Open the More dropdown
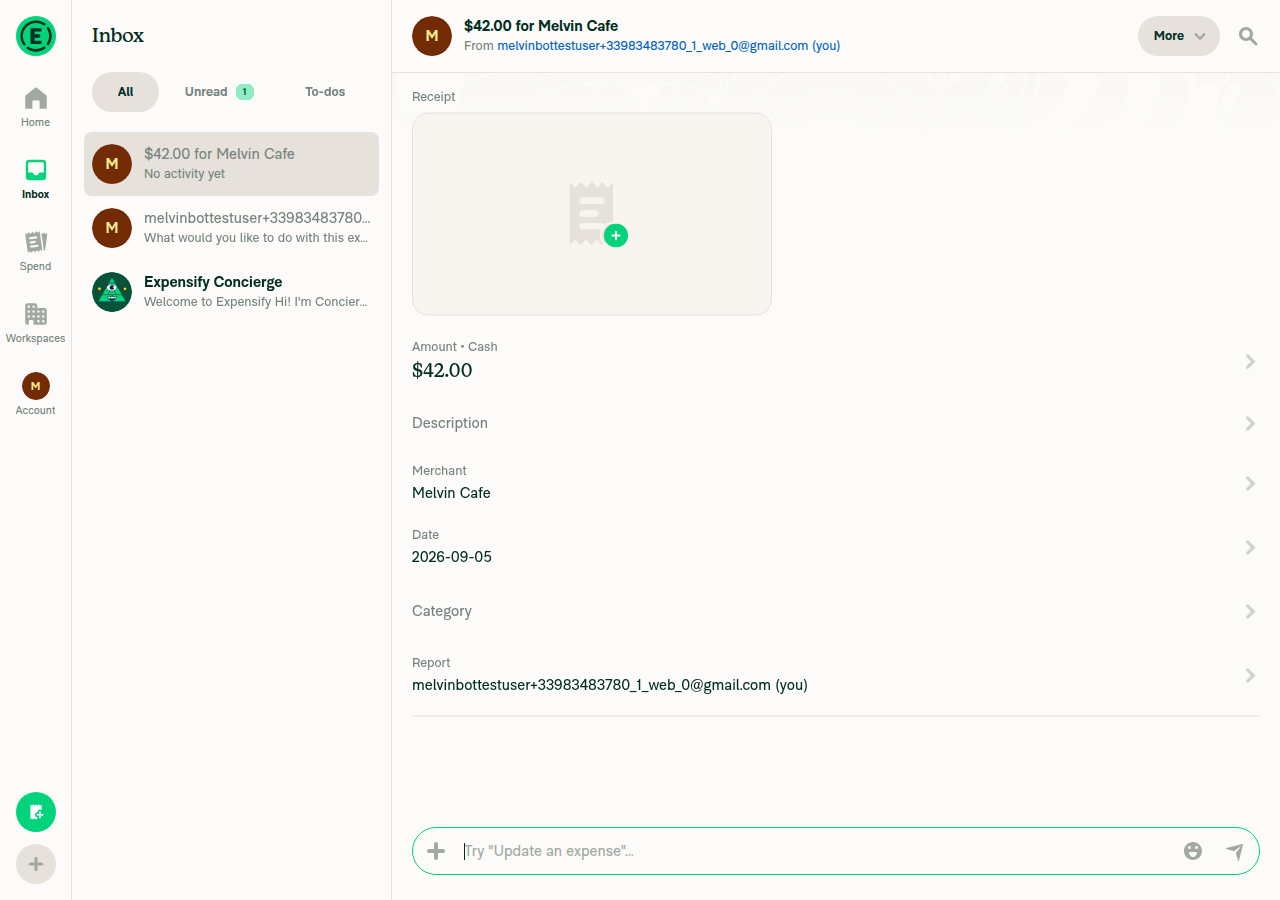 (1179, 36)
